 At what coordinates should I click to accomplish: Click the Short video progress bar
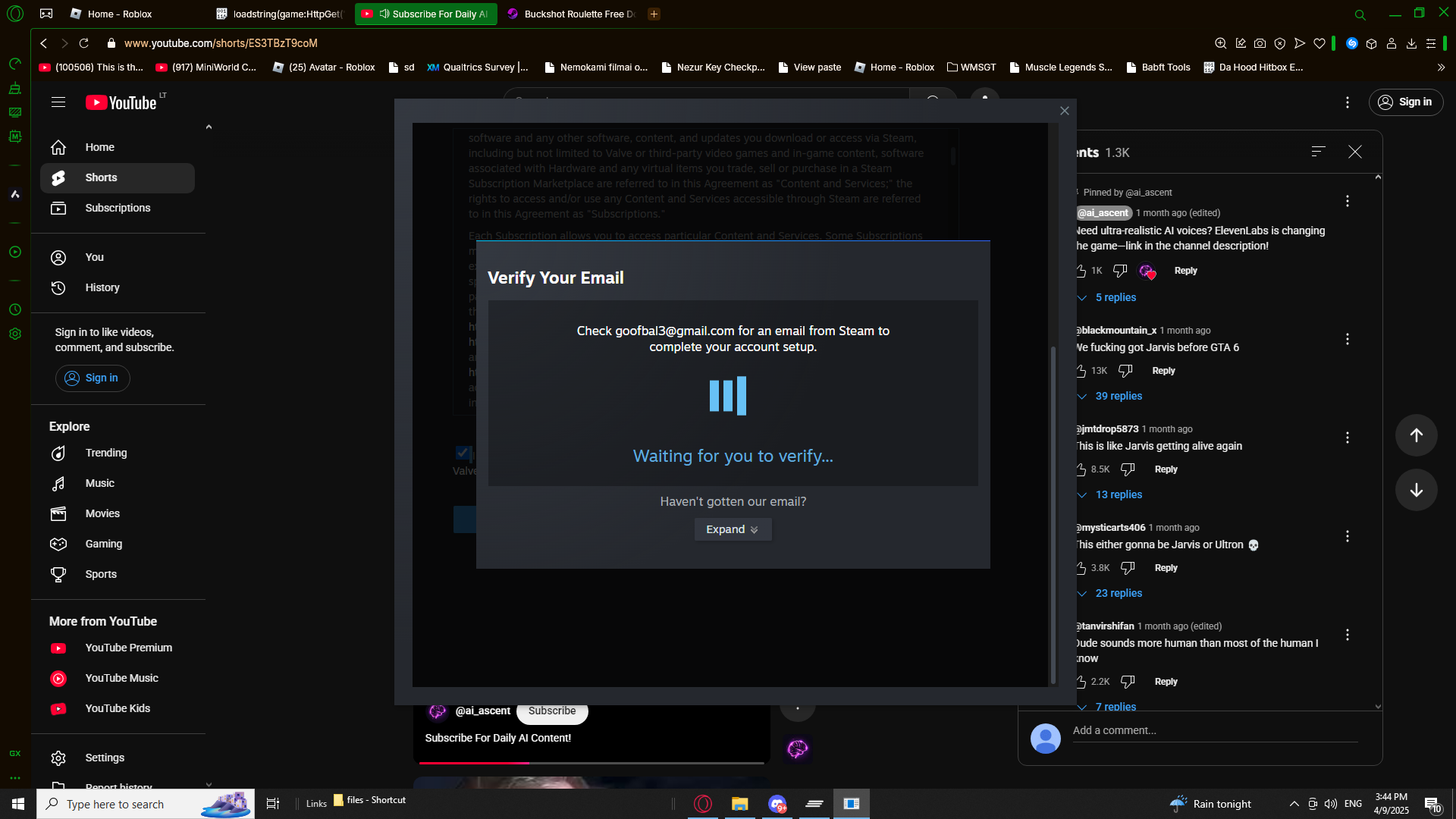tap(591, 762)
